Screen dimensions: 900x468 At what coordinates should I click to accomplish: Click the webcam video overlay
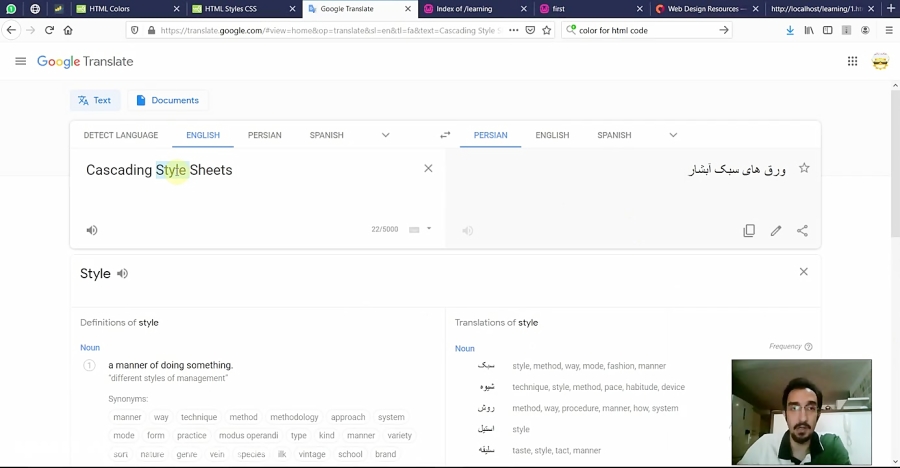[x=801, y=412]
